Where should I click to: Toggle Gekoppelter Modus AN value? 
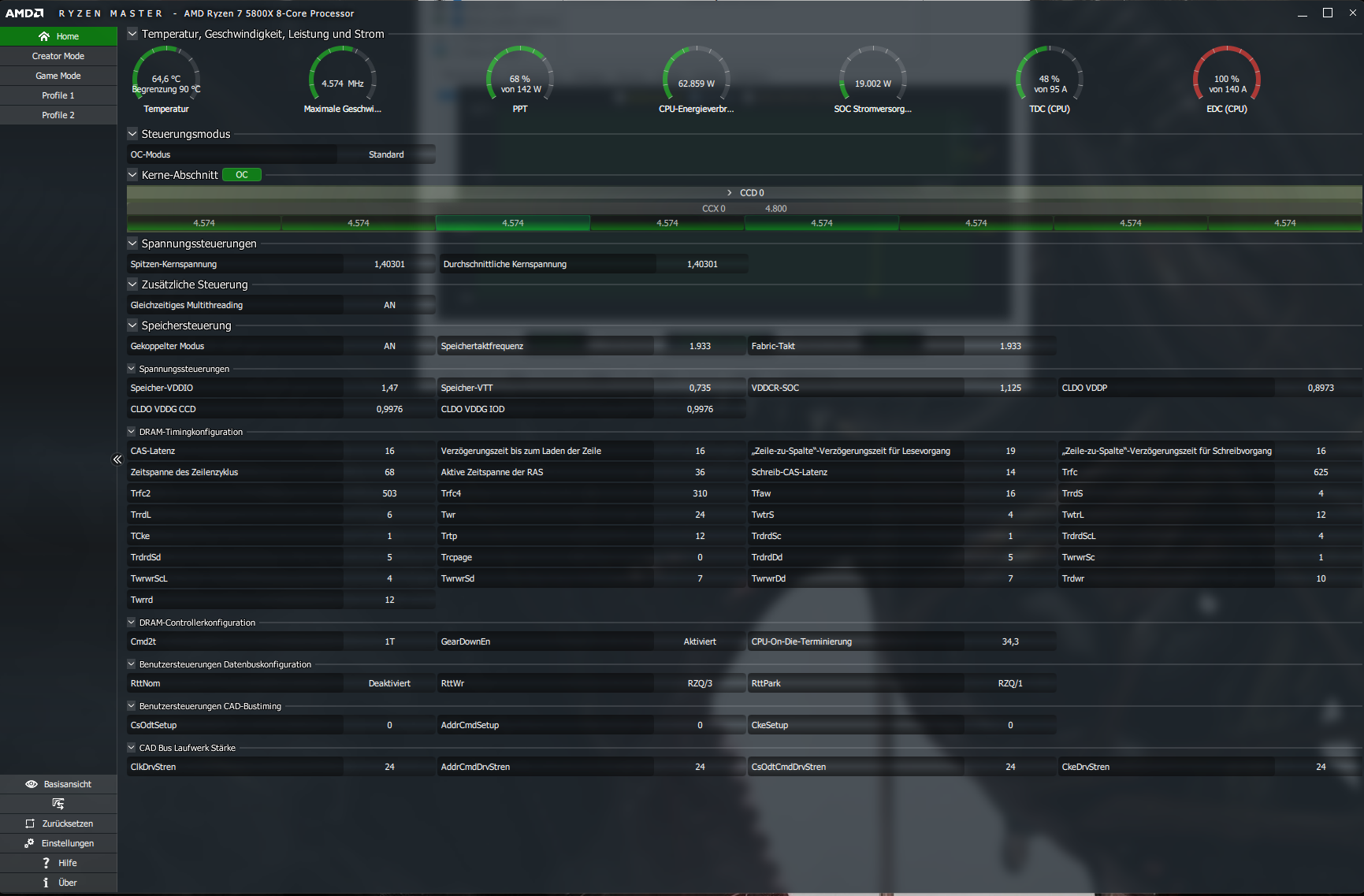tap(389, 346)
